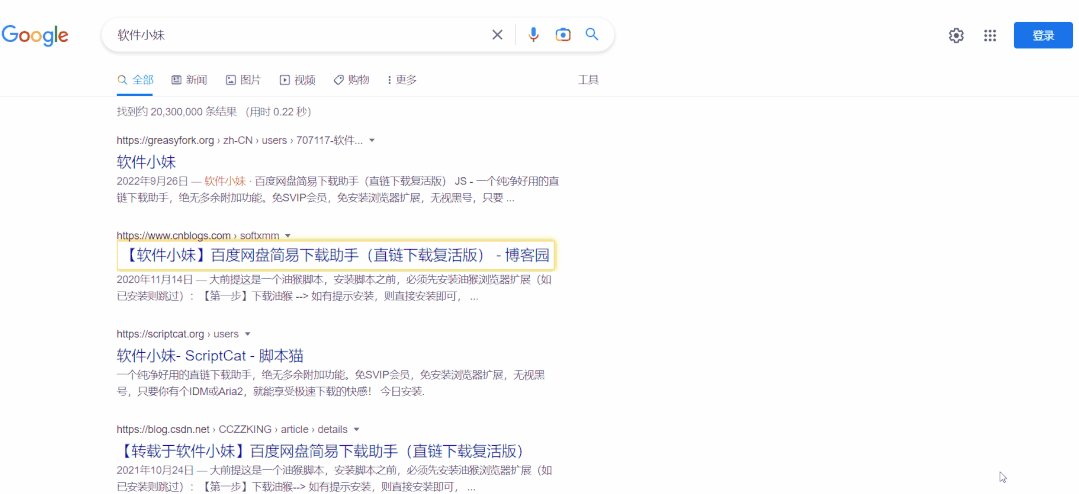1079x494 pixels.
Task: Select the 全部 tab
Action: click(x=136, y=80)
